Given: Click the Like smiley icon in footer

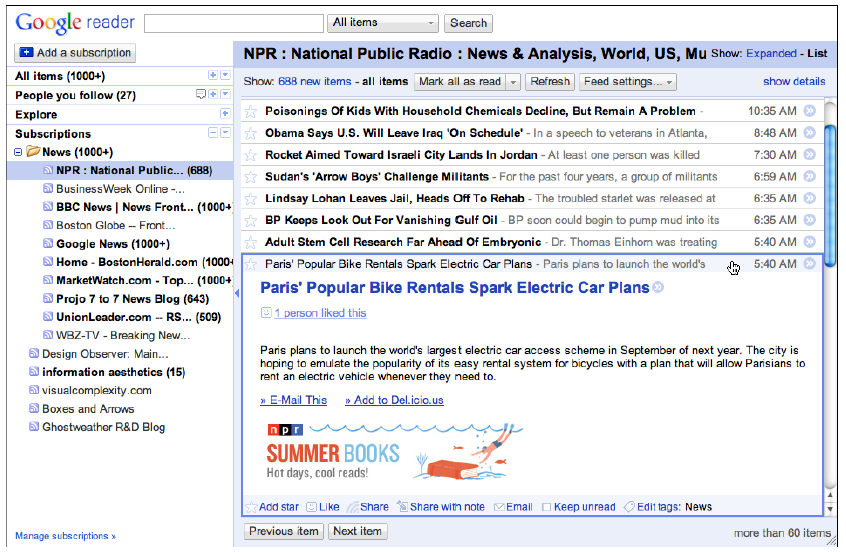Looking at the screenshot, I should 311,507.
